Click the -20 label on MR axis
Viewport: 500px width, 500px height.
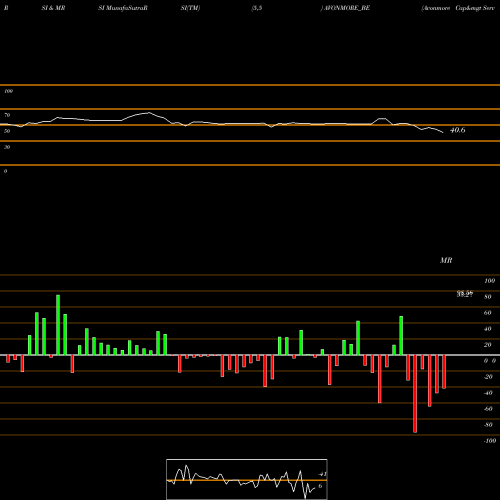pos(488,377)
